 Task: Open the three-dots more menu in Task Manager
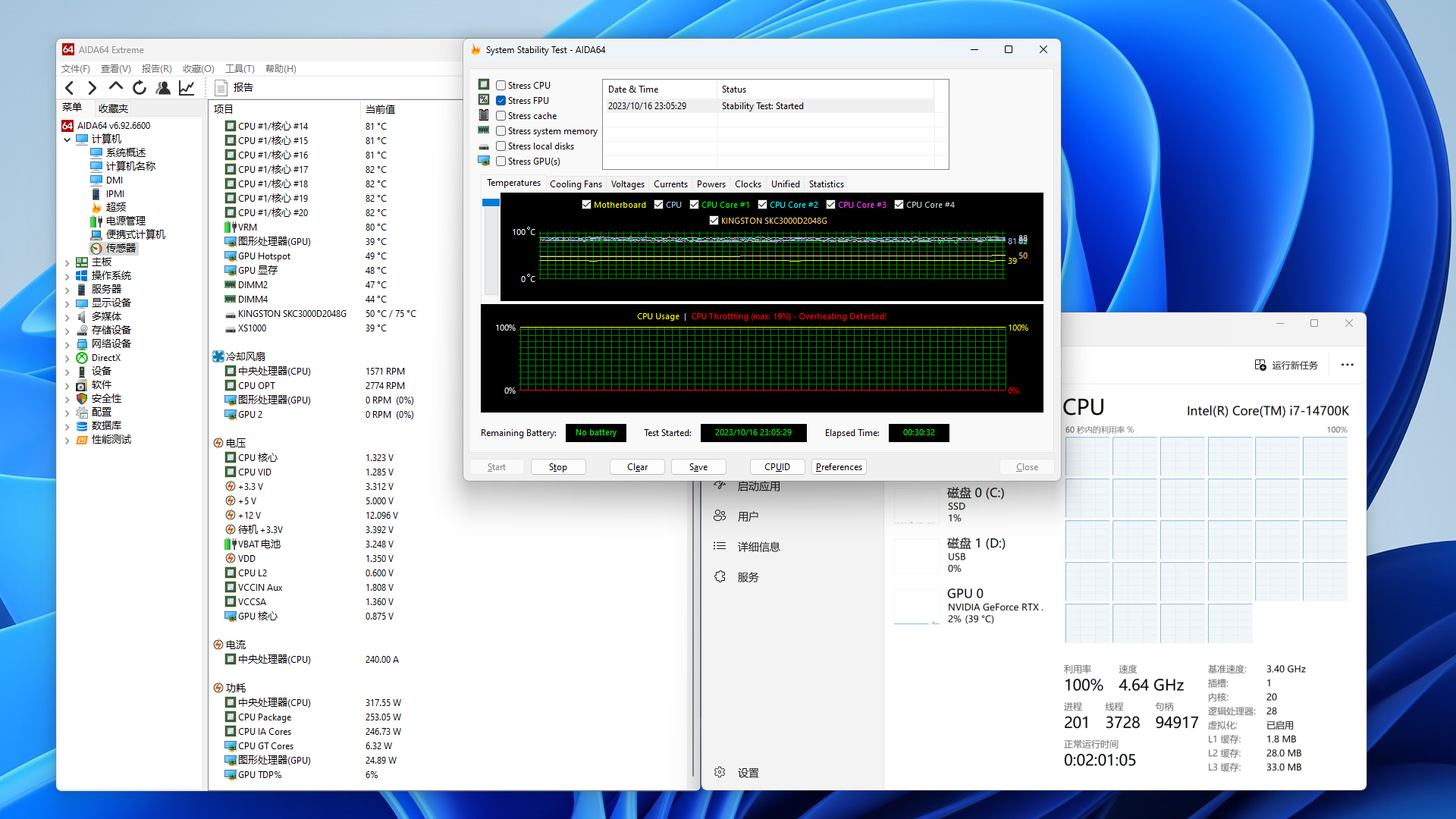coord(1347,365)
